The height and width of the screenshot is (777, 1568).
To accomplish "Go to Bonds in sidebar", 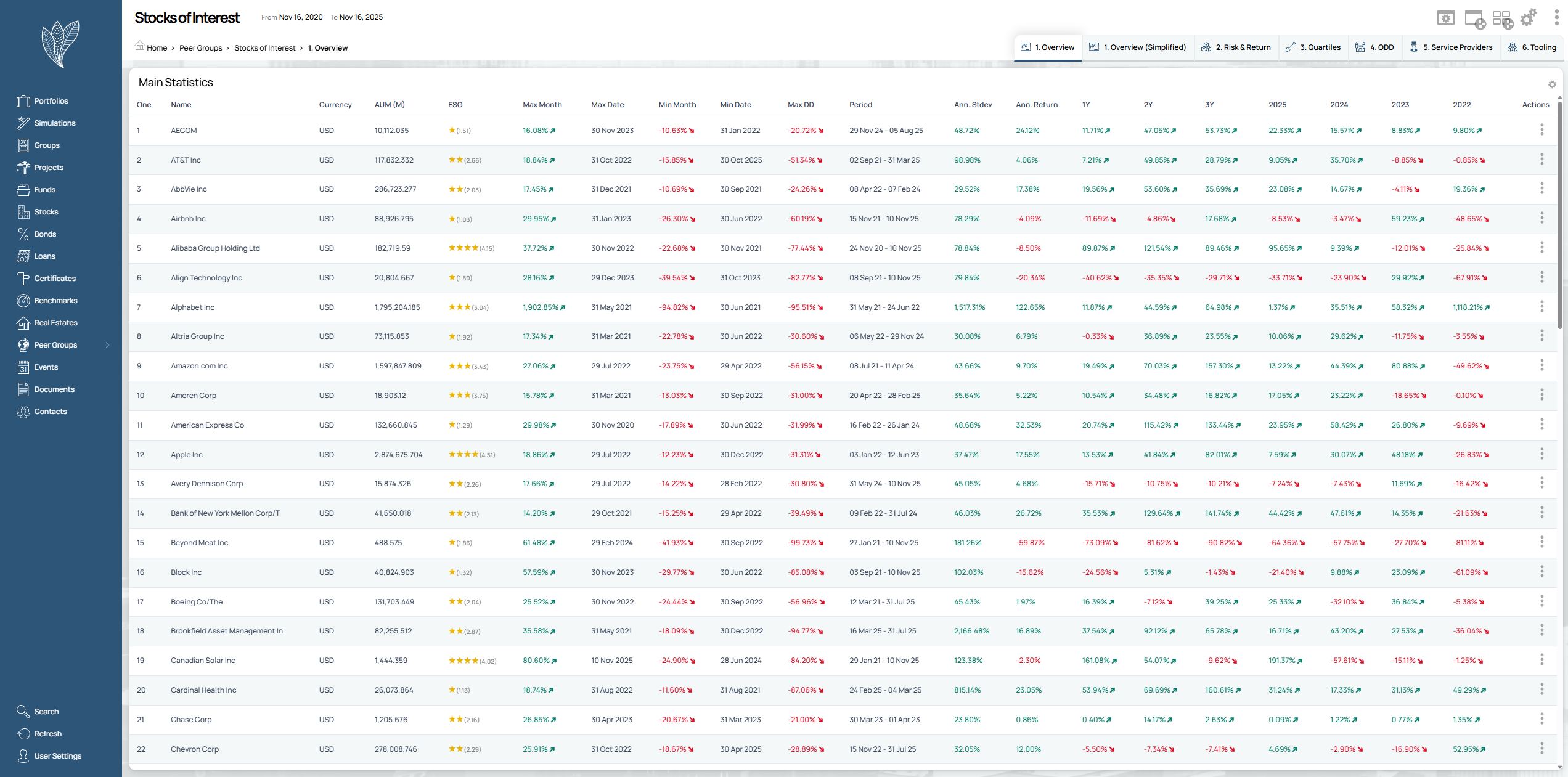I will click(x=44, y=234).
